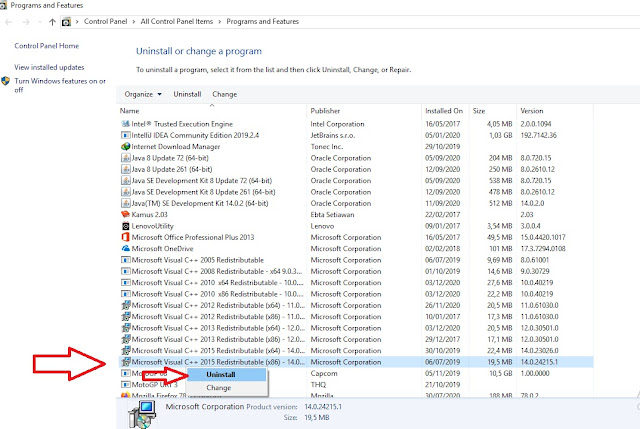Screen dimensions: 640x429
Task: Open the Control Panel Home link
Action: [47, 46]
